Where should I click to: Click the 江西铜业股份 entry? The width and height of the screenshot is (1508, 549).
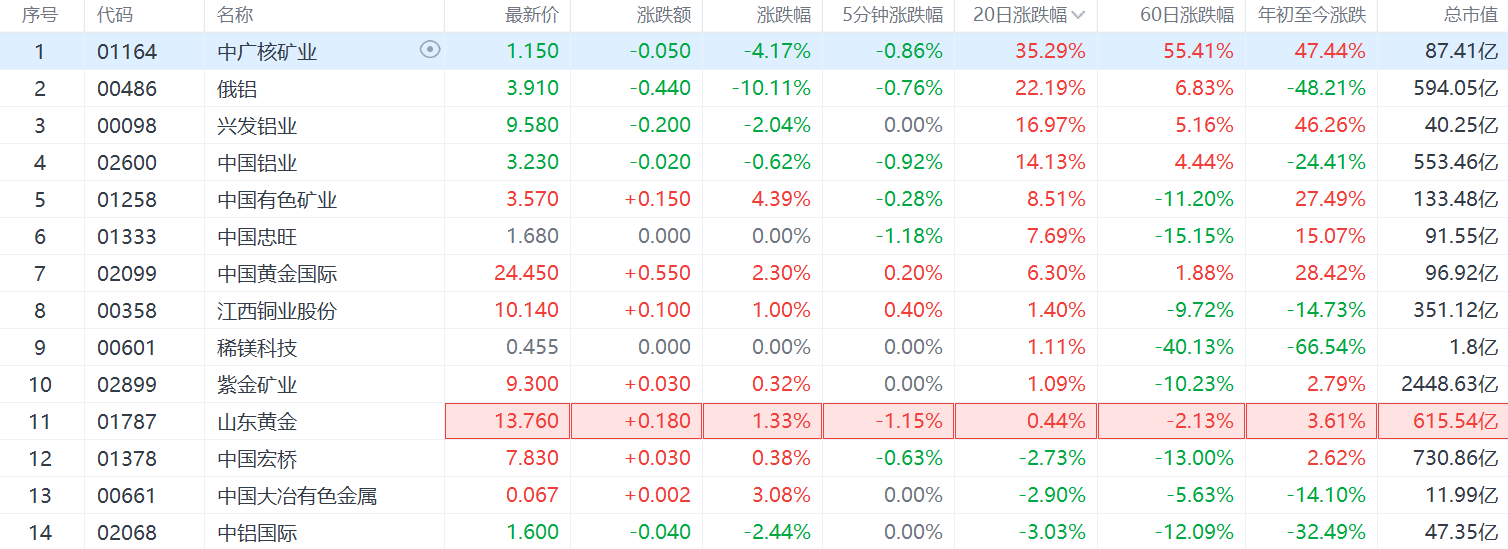(277, 310)
